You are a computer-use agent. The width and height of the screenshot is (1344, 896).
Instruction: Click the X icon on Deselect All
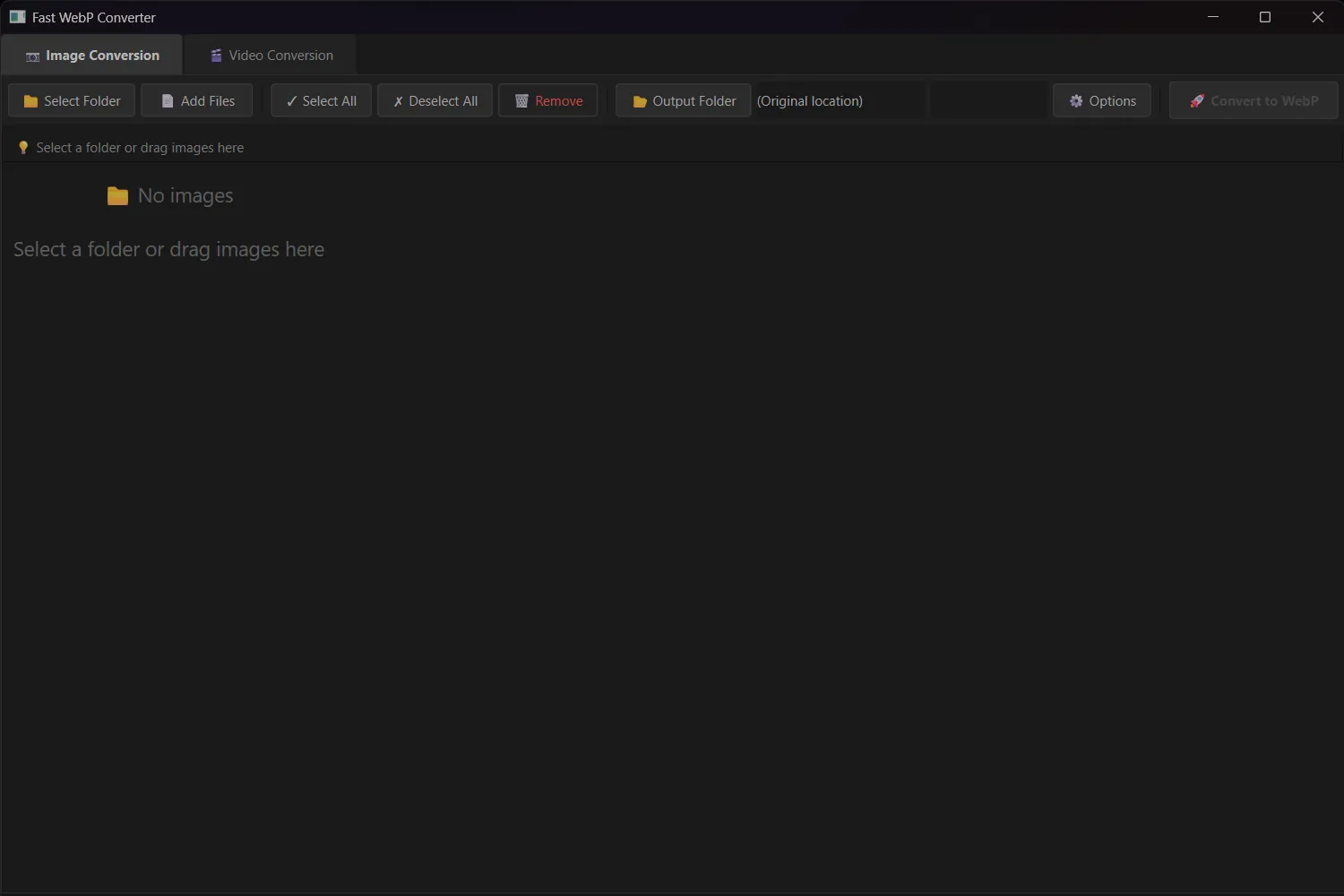[x=398, y=100]
